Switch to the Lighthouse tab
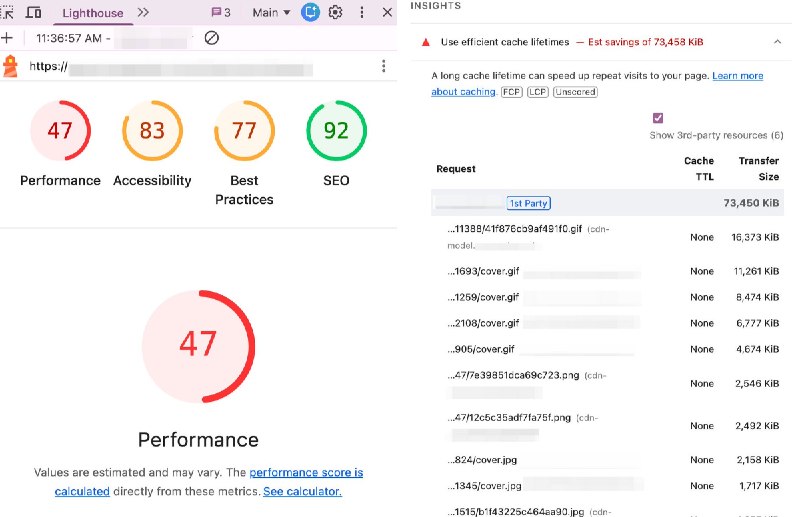800x517 pixels. coord(93,13)
